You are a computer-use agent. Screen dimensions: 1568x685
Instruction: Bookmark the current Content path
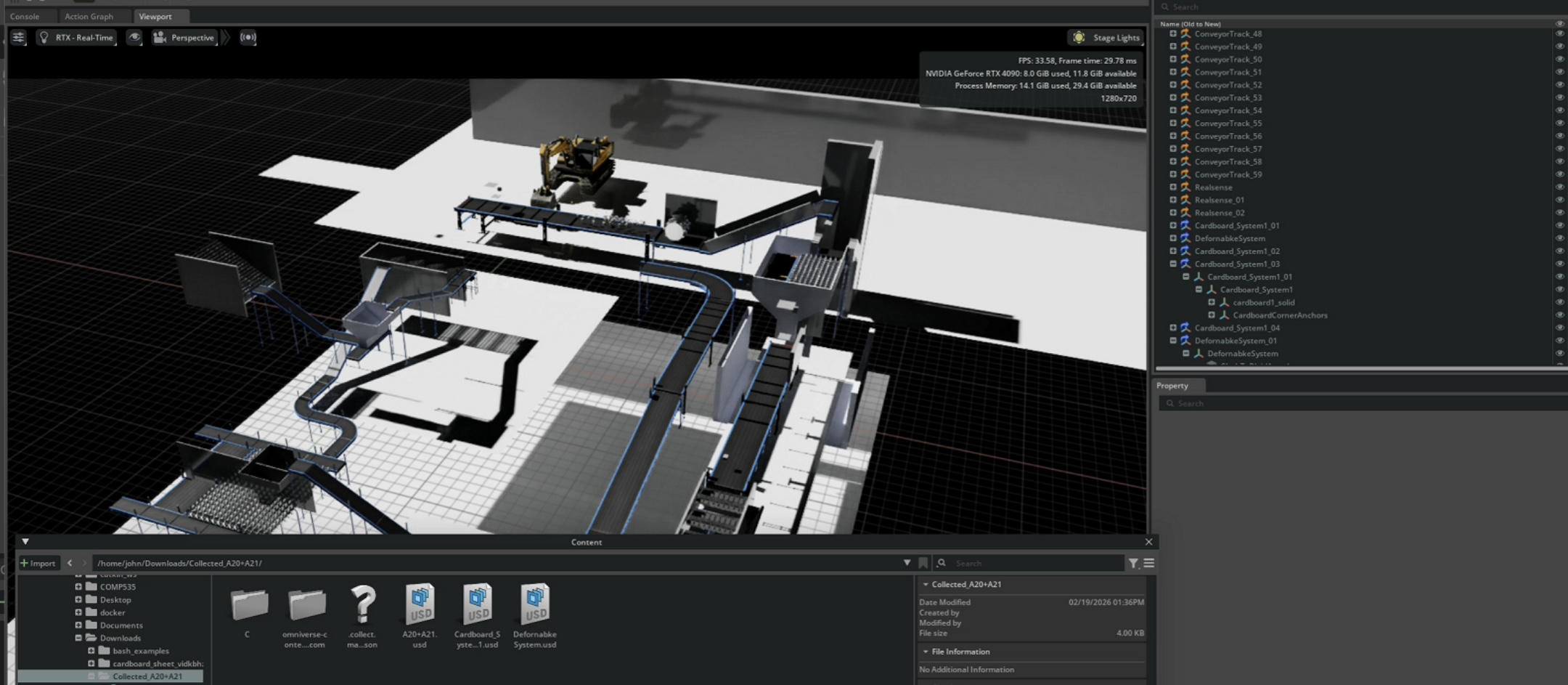923,563
